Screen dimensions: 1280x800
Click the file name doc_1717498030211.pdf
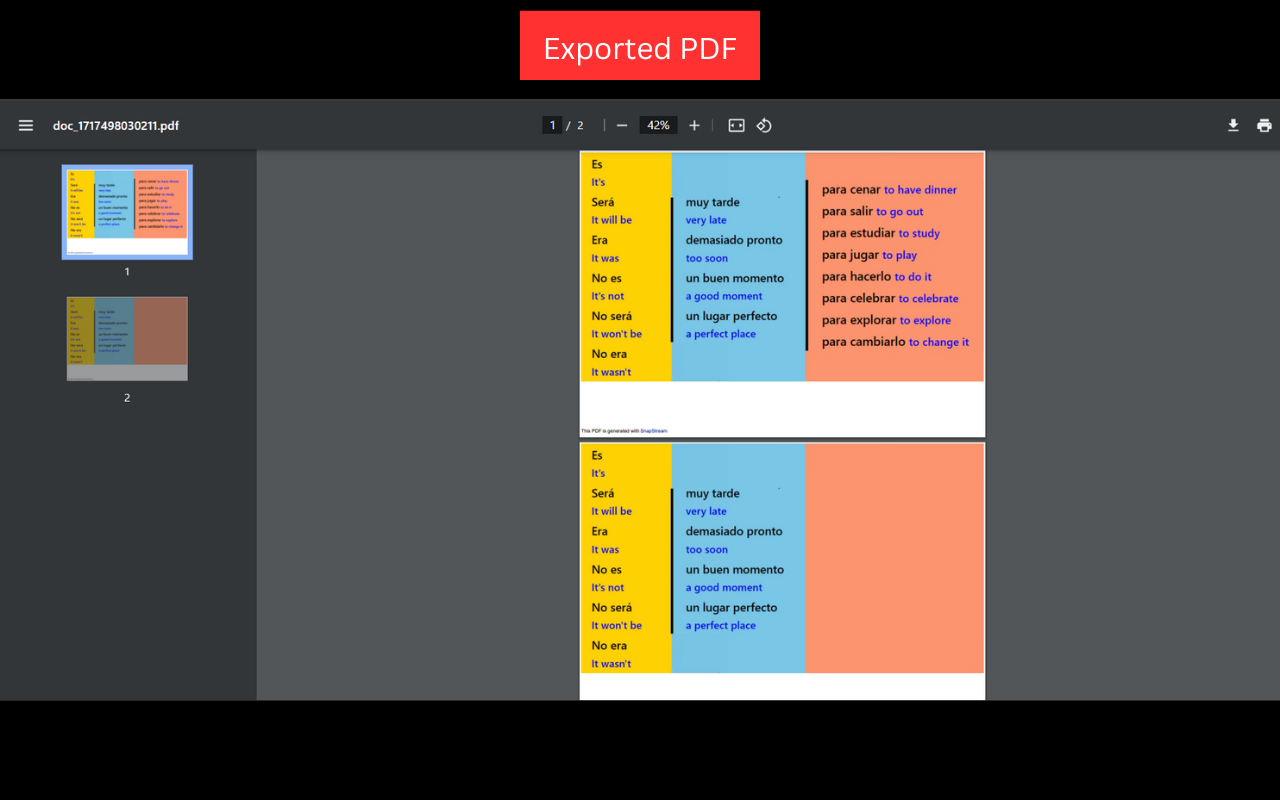click(x=116, y=125)
